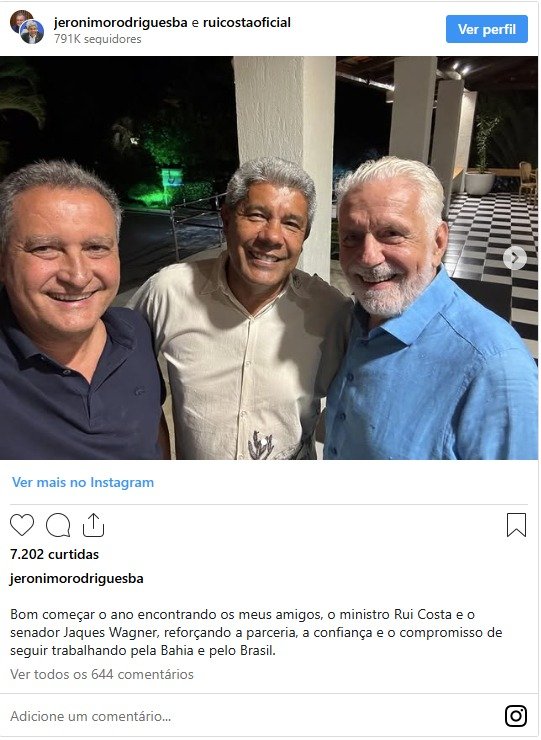Show all 644 comentários
Image resolution: width=541 pixels, height=740 pixels.
[x=102, y=674]
